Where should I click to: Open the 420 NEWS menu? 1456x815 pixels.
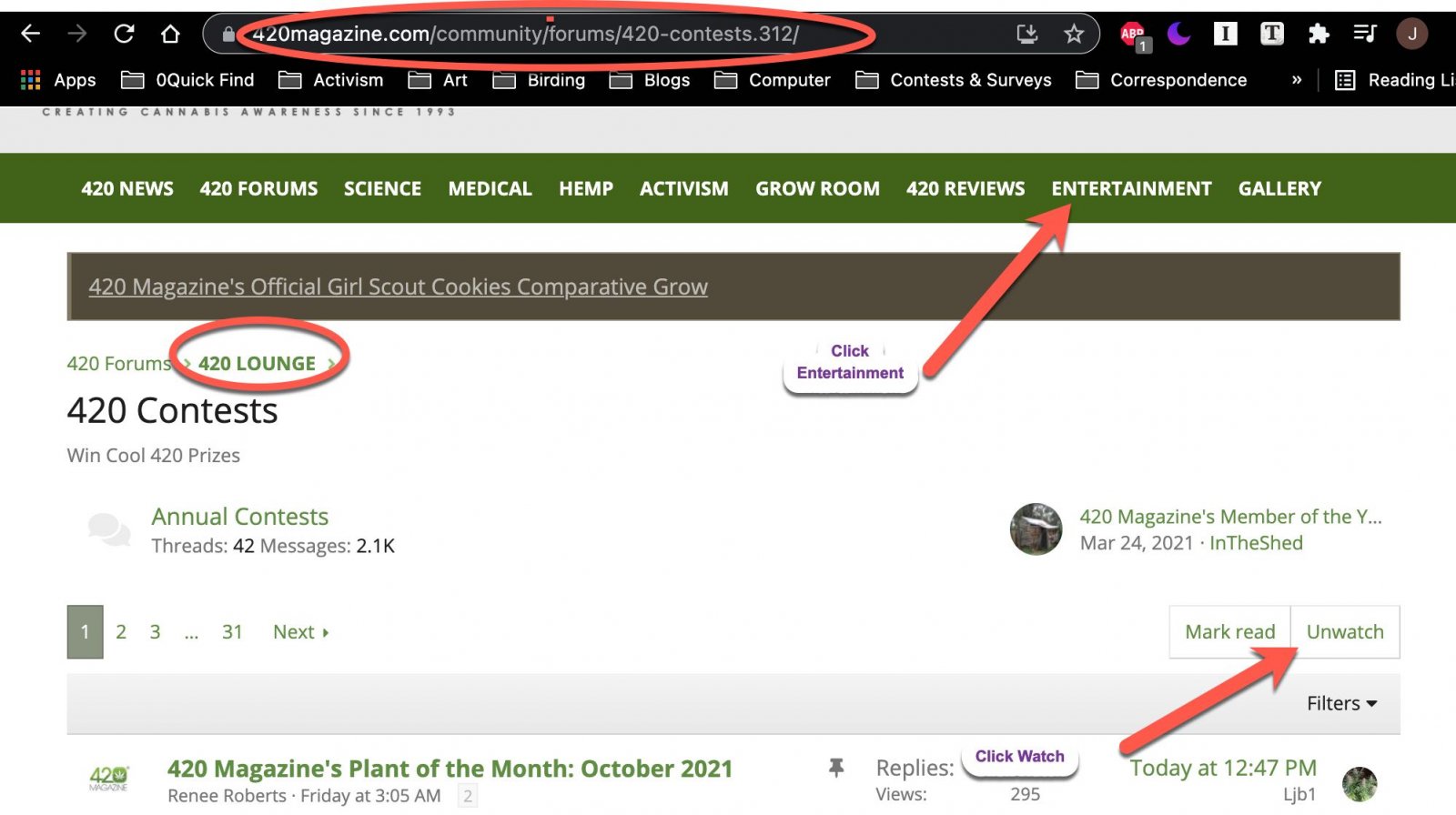coord(127,188)
